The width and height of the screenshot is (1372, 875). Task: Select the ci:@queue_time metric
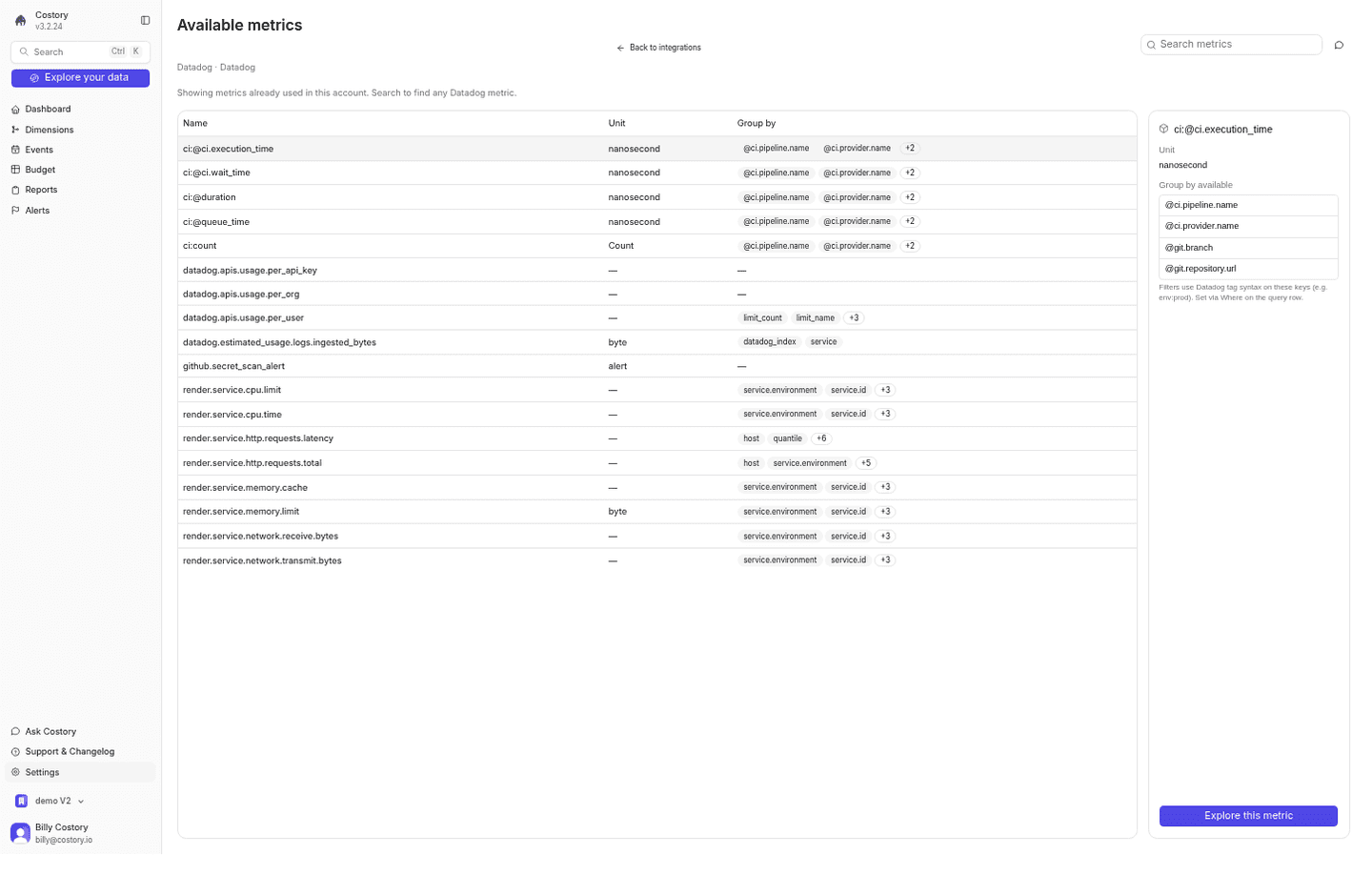(x=657, y=222)
